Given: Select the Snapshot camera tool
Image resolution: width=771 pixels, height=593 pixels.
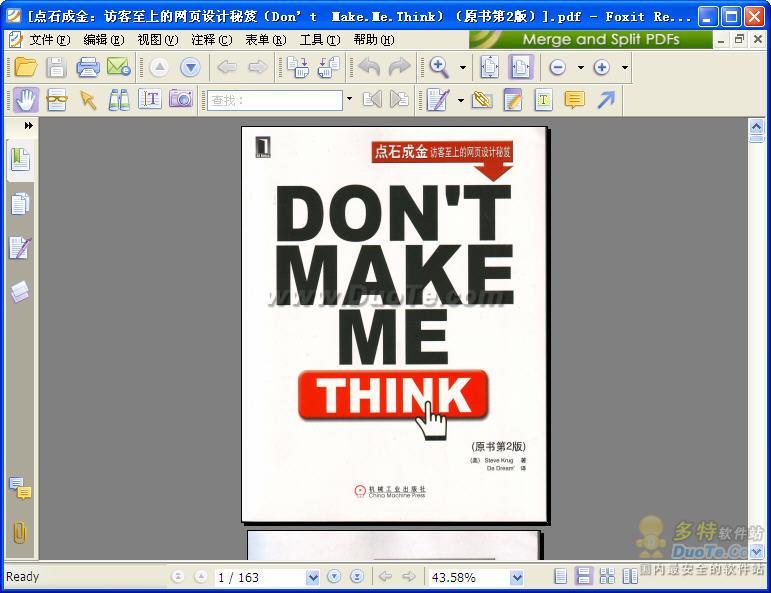Looking at the screenshot, I should coord(181,99).
